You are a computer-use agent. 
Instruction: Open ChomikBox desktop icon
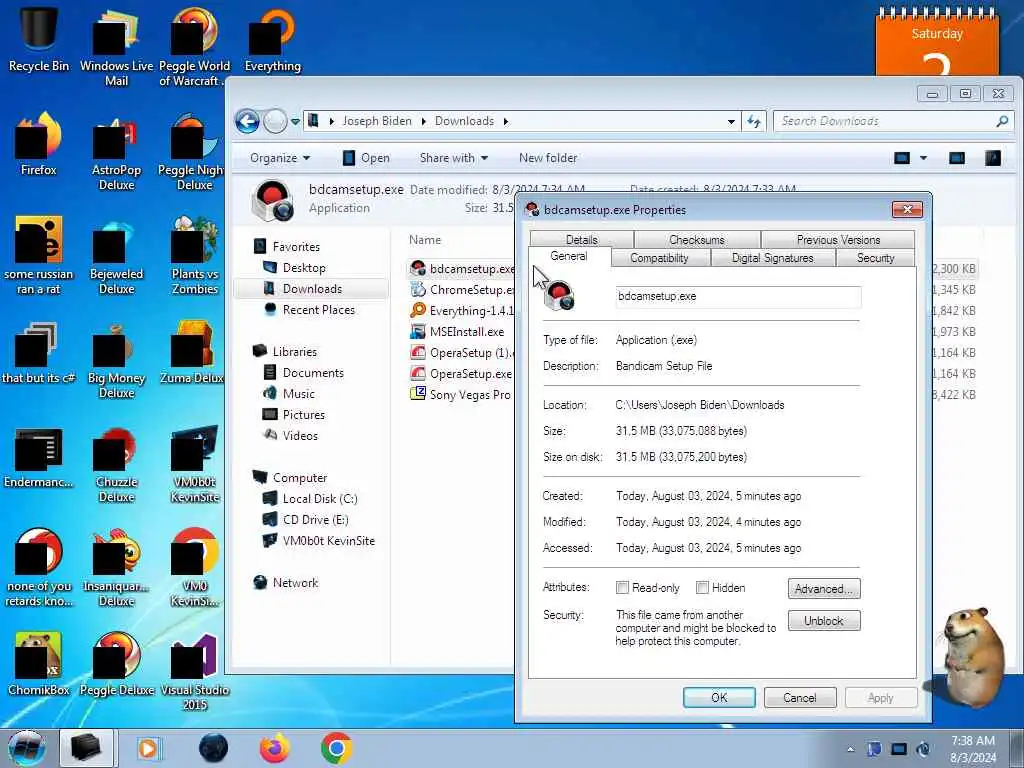click(39, 663)
